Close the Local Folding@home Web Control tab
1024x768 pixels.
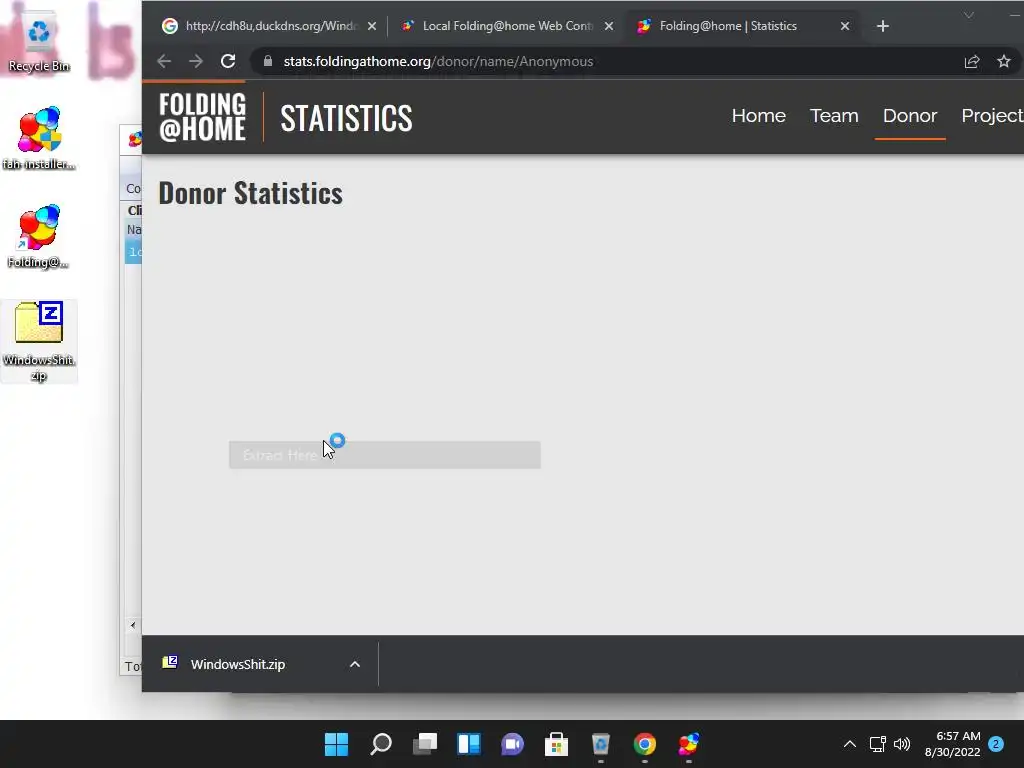point(609,26)
